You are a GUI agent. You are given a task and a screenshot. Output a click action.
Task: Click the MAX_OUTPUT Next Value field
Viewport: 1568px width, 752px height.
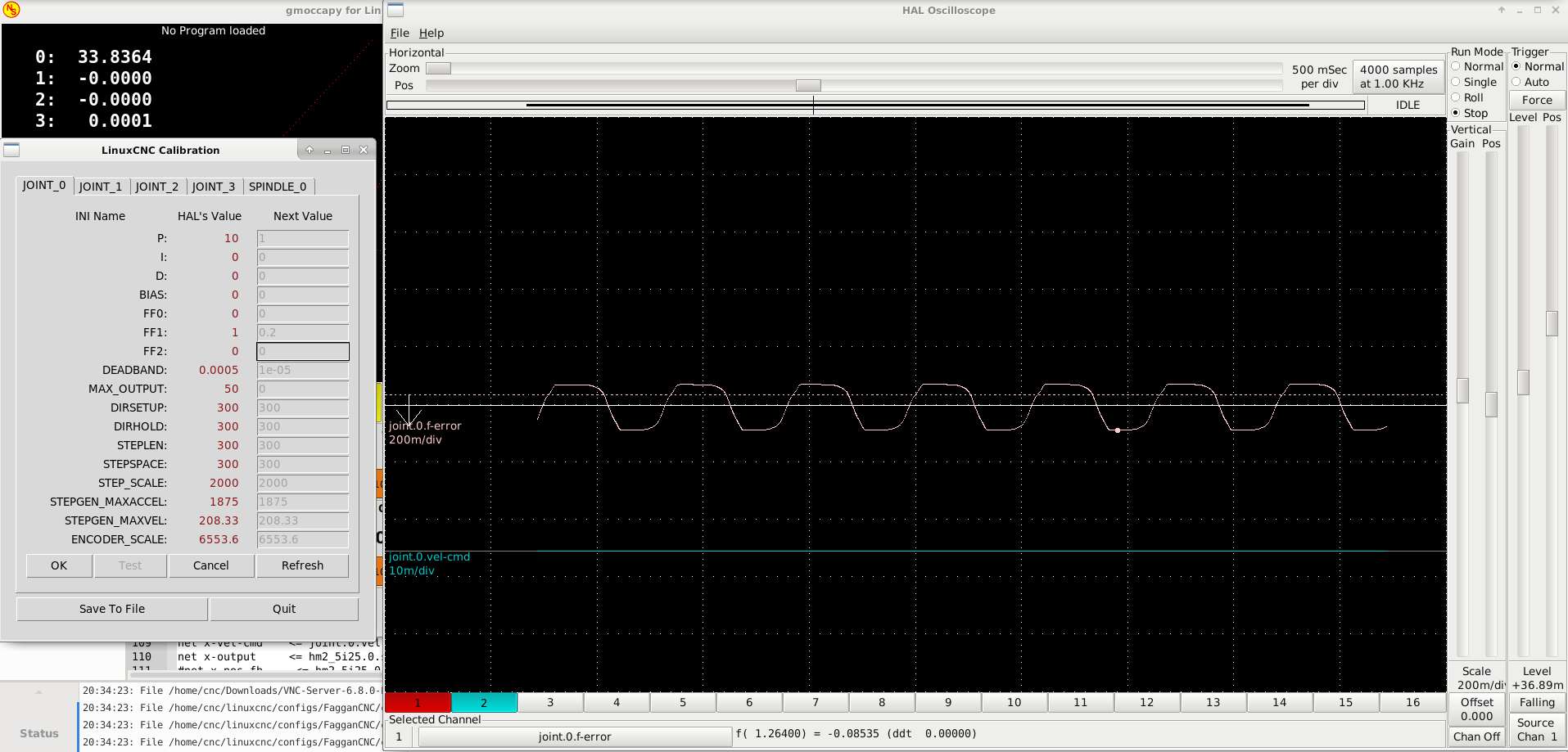(x=303, y=389)
